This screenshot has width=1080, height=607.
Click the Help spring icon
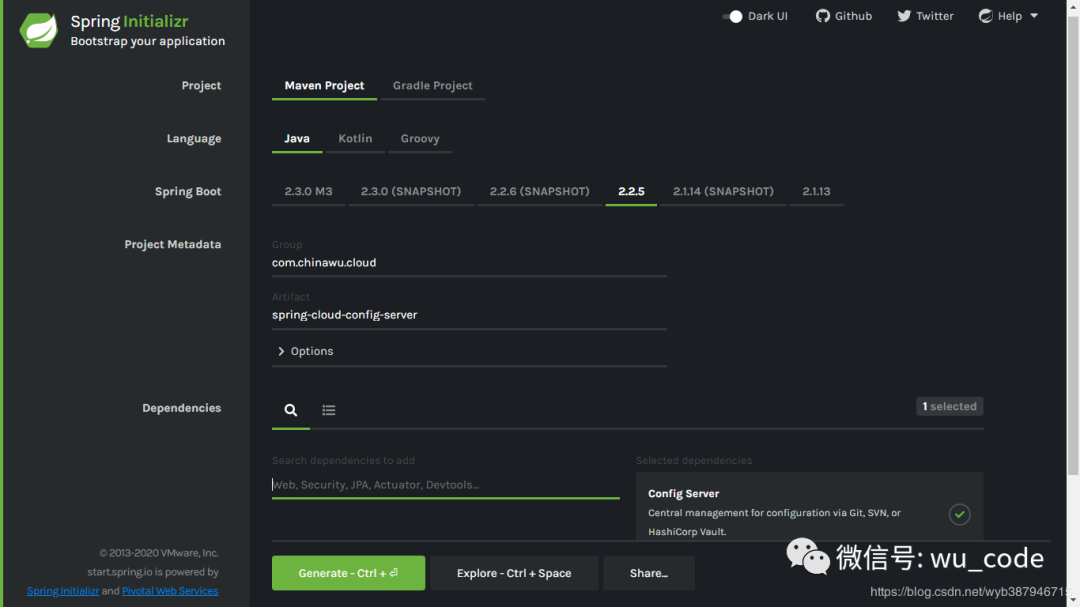coord(986,16)
